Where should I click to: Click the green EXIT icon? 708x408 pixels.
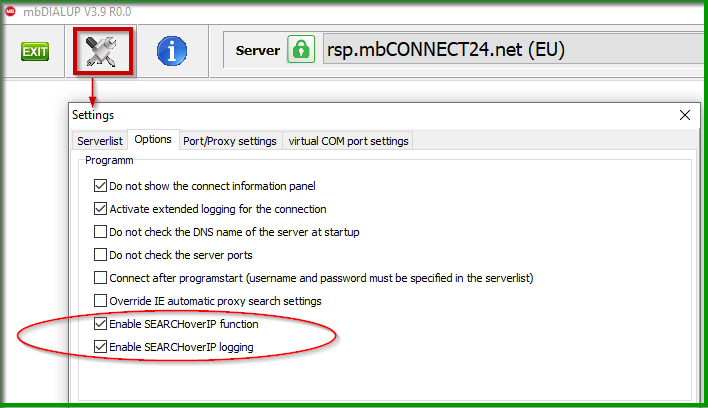35,51
